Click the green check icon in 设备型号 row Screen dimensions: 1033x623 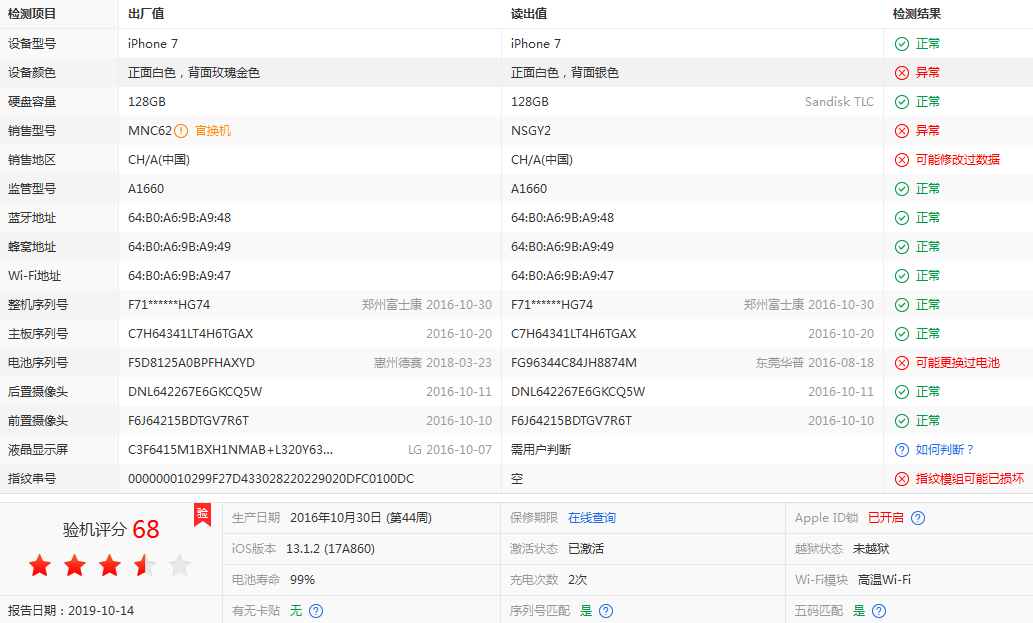[x=902, y=44]
